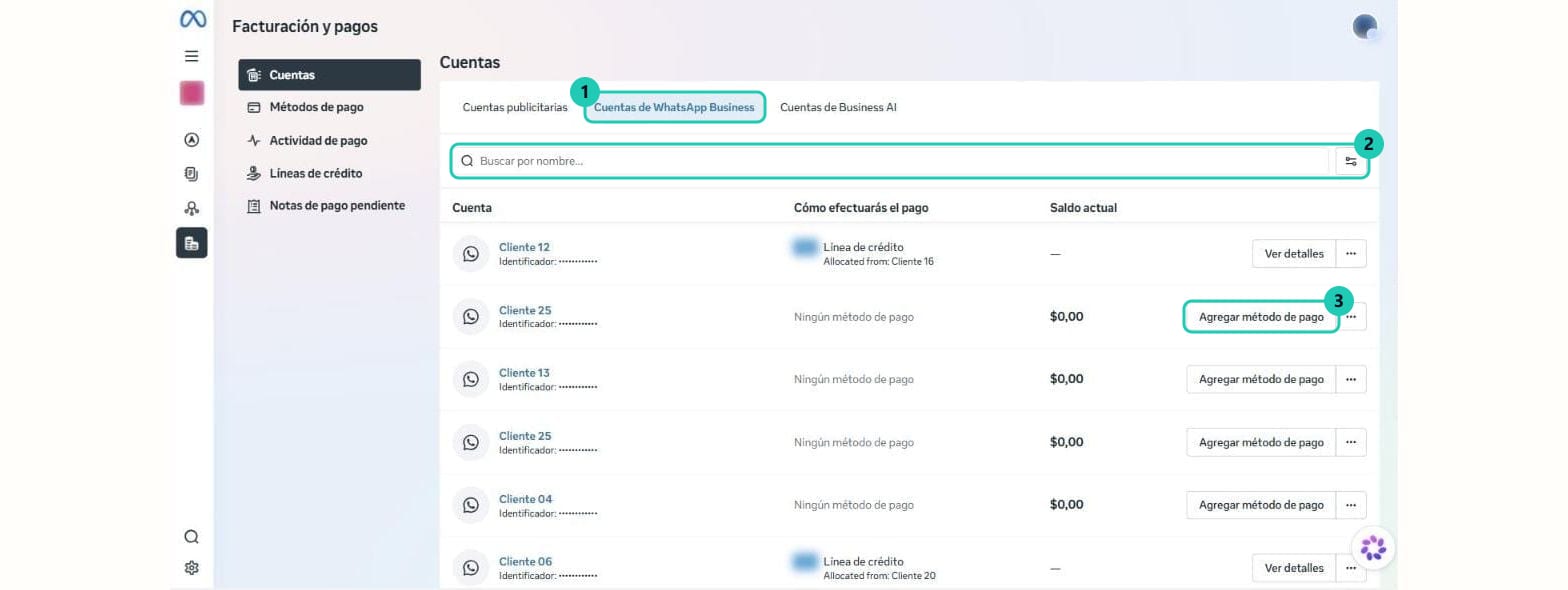Click the Facturación y pagos heading
Image resolution: width=1568 pixels, height=590 pixels.
(305, 27)
